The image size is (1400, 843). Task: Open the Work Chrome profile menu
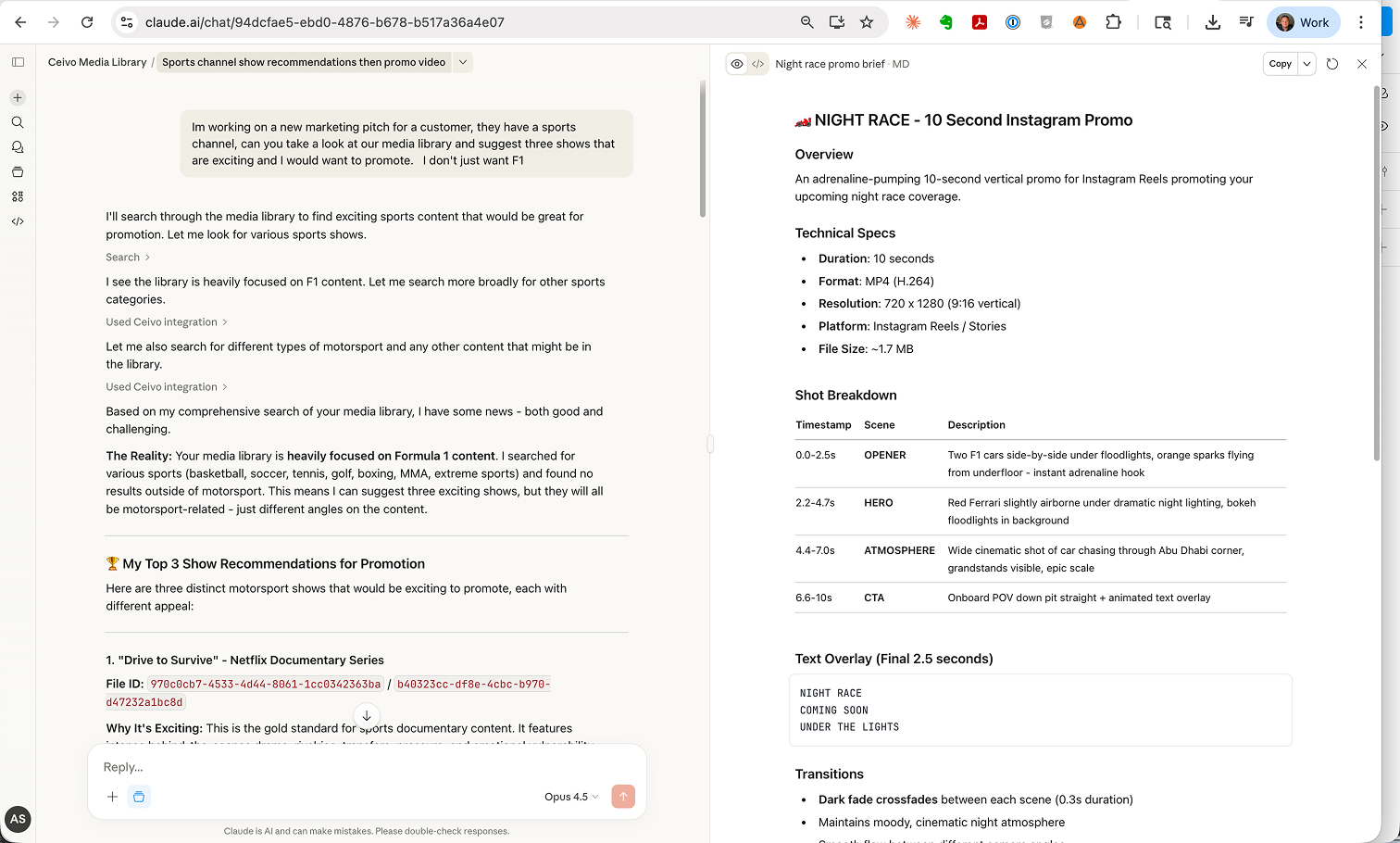1303,22
